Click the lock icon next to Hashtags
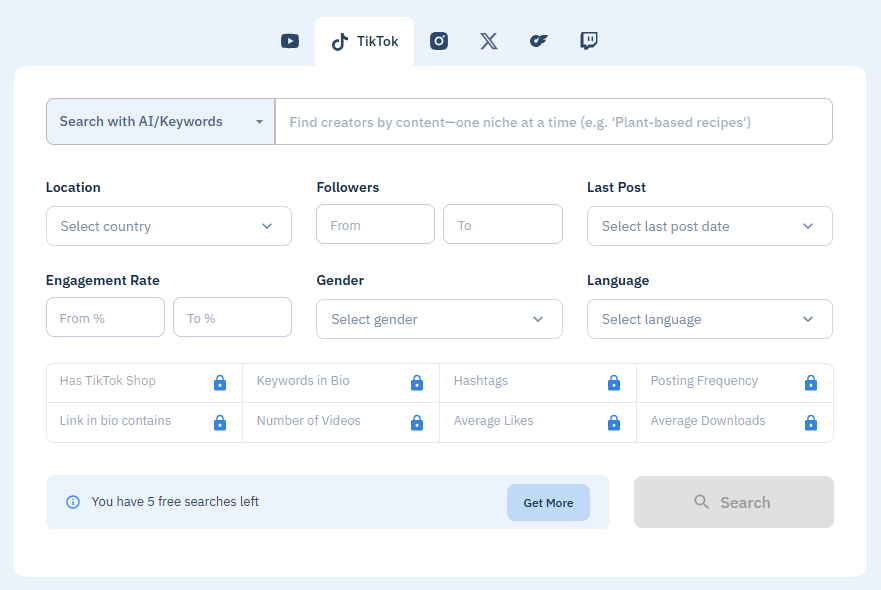The width and height of the screenshot is (881, 590). (x=614, y=383)
